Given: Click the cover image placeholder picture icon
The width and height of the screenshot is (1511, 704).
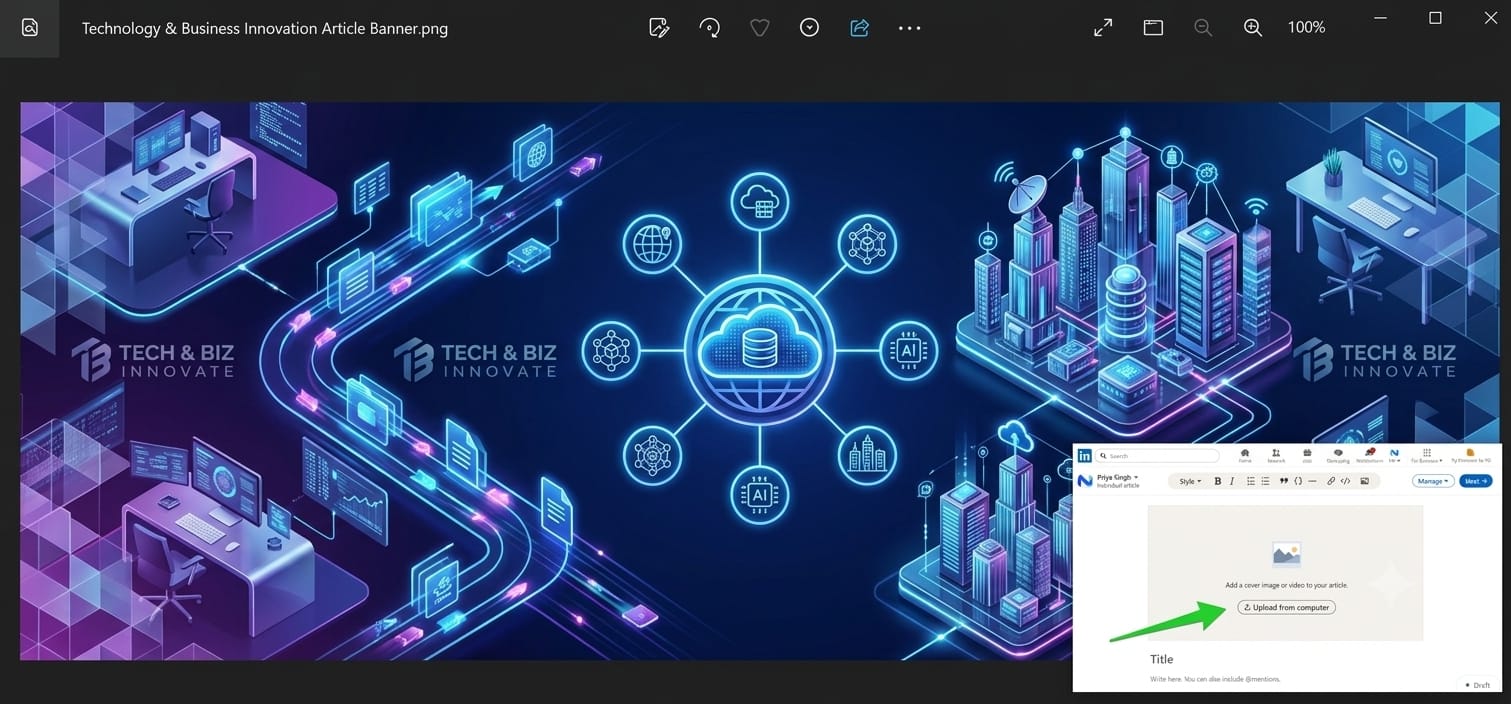Looking at the screenshot, I should click(x=1286, y=555).
